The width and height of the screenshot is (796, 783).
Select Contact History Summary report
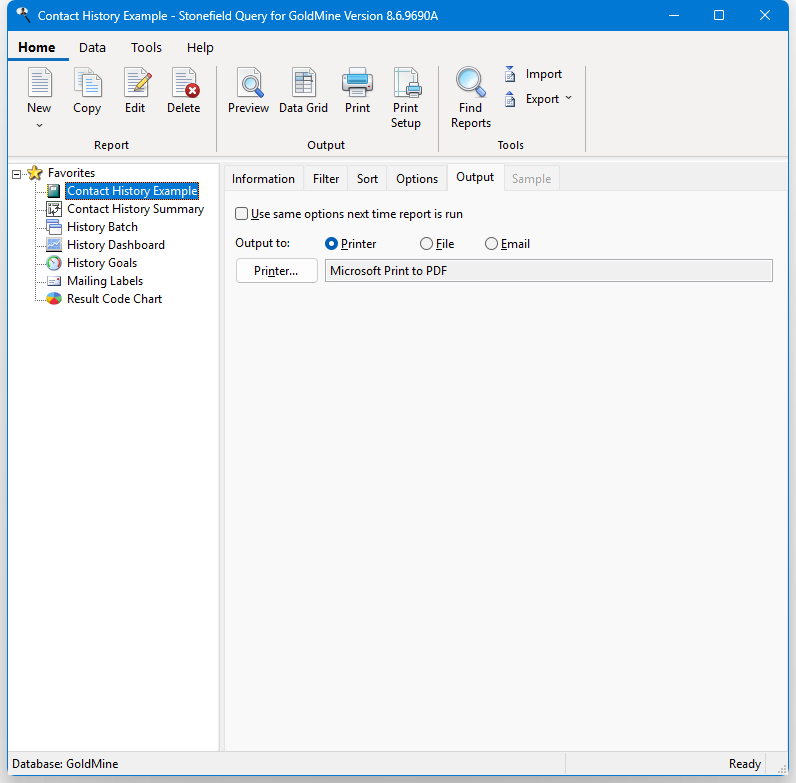point(136,209)
